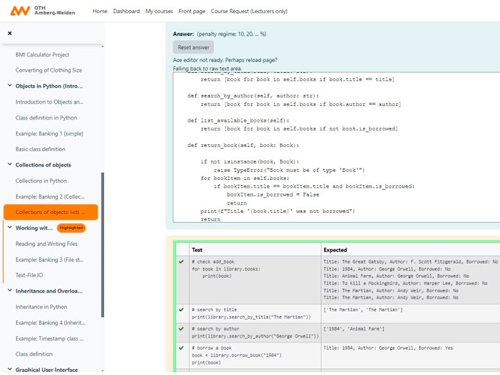Open Text-File IO
Screen dimensions: 500x375
[29, 275]
